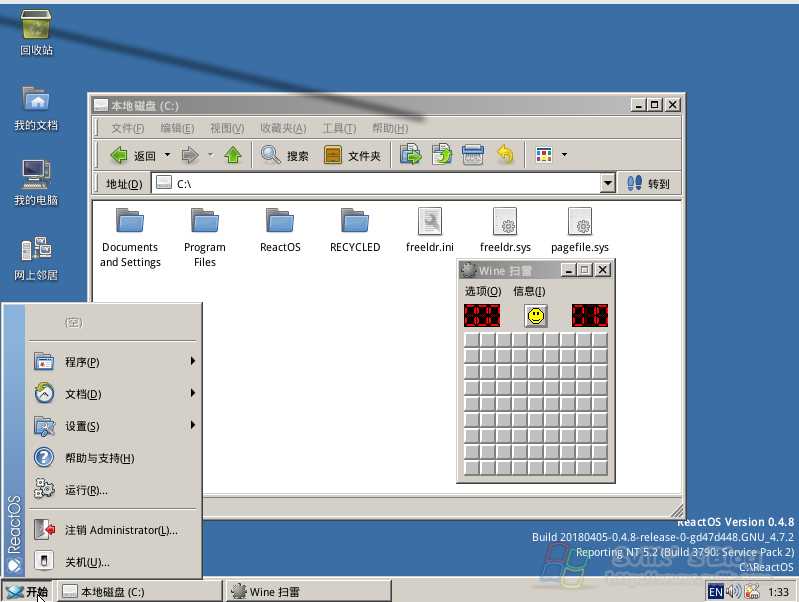Click the green Back arrow icon

119,155
